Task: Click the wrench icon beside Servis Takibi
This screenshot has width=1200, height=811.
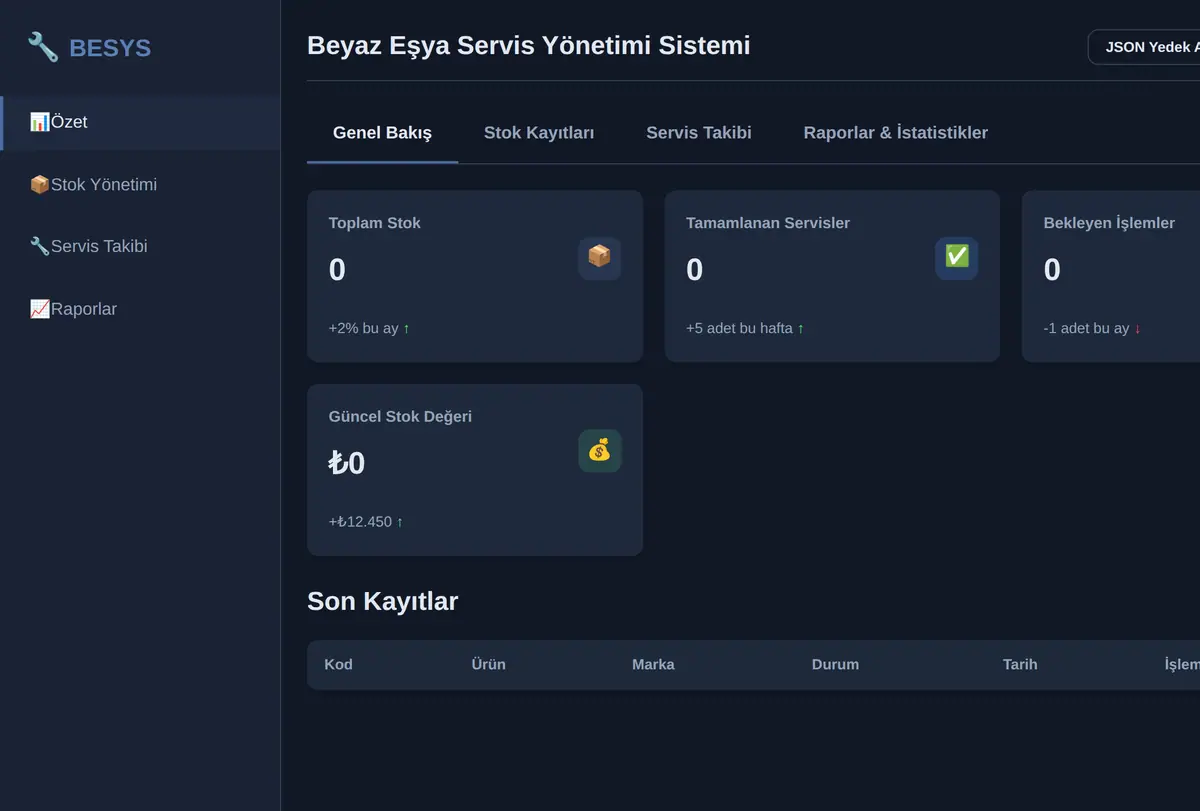Action: [40, 246]
